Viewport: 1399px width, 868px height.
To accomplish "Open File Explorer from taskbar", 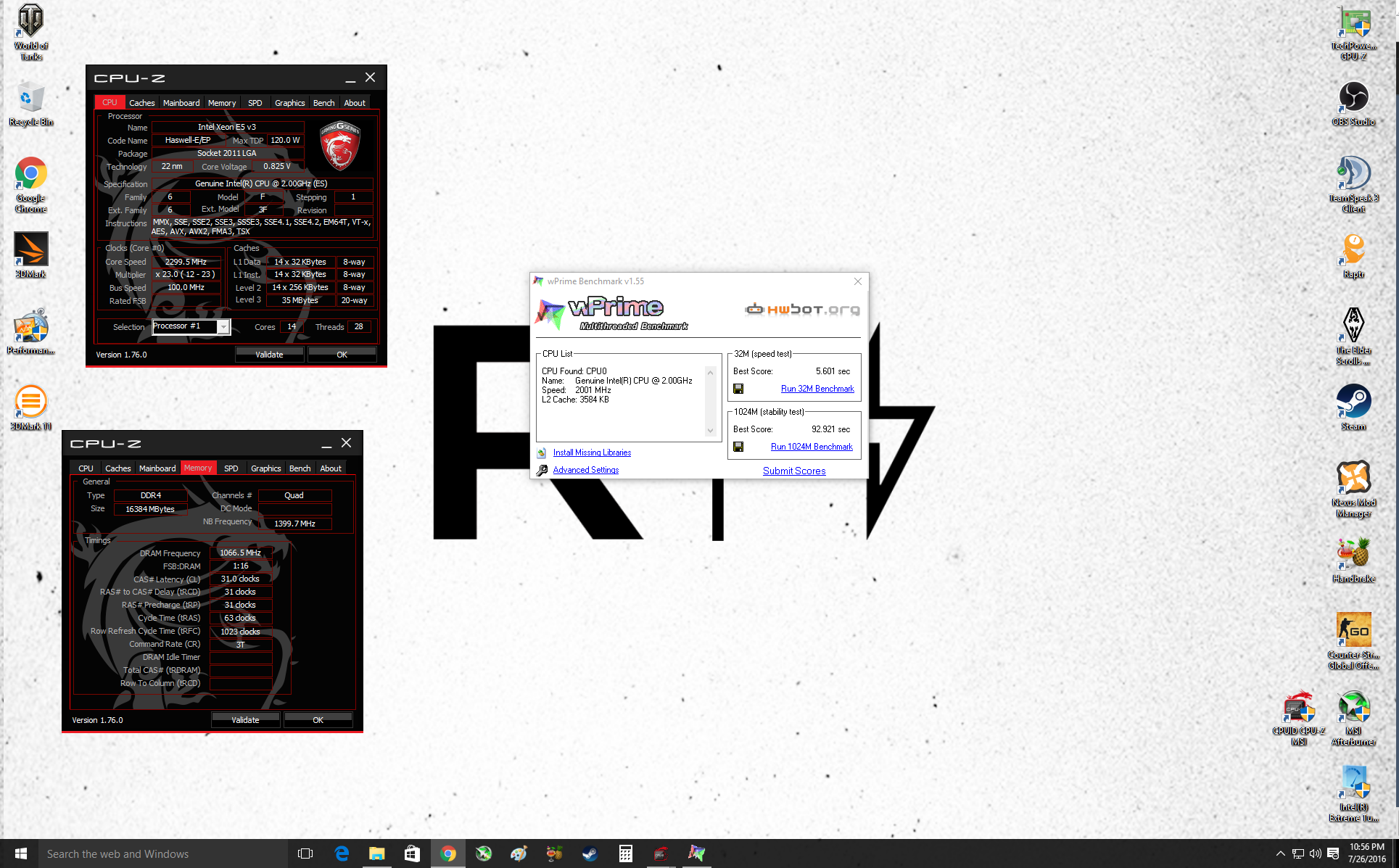I will (x=376, y=853).
